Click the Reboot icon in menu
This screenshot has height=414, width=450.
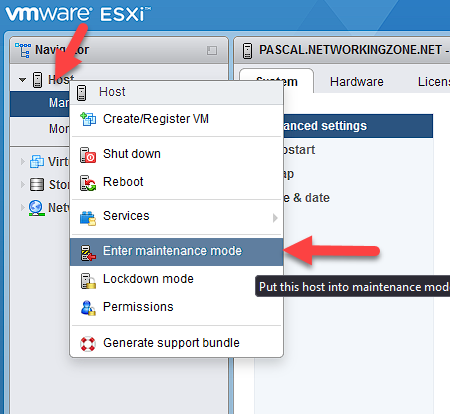tap(88, 183)
